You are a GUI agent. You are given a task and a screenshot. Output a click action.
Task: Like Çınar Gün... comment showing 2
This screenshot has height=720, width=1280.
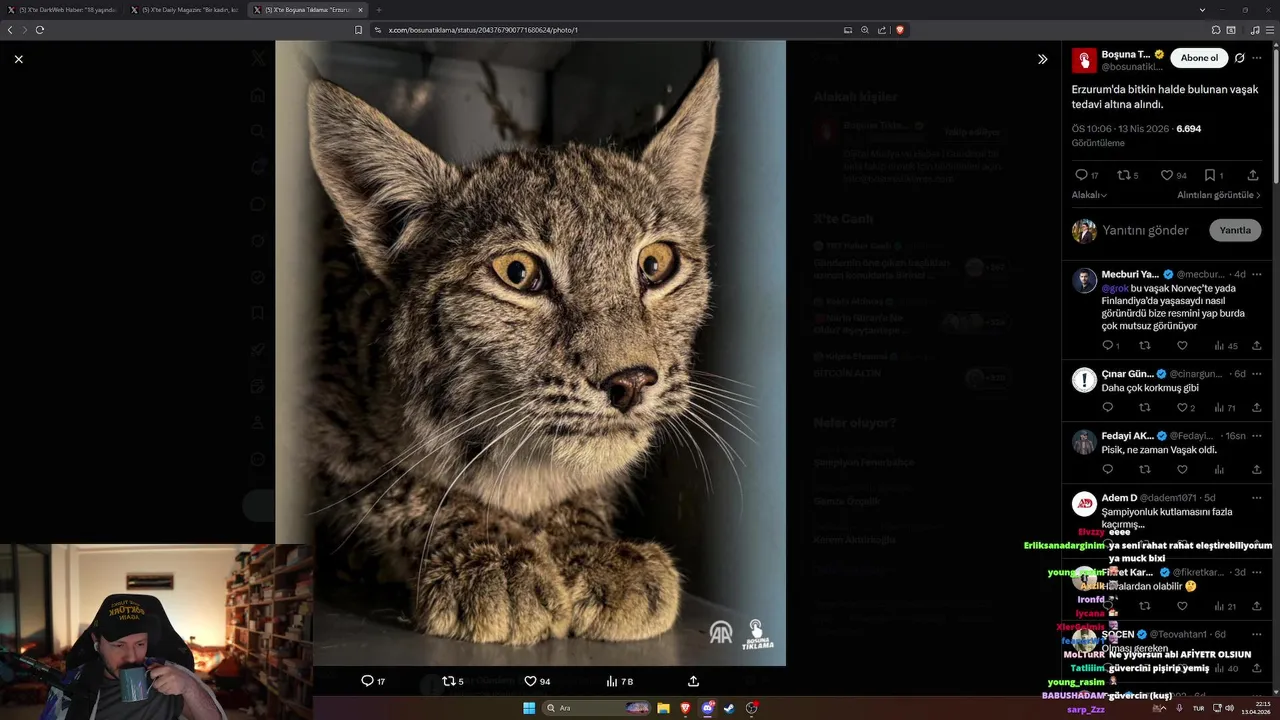coord(1185,408)
